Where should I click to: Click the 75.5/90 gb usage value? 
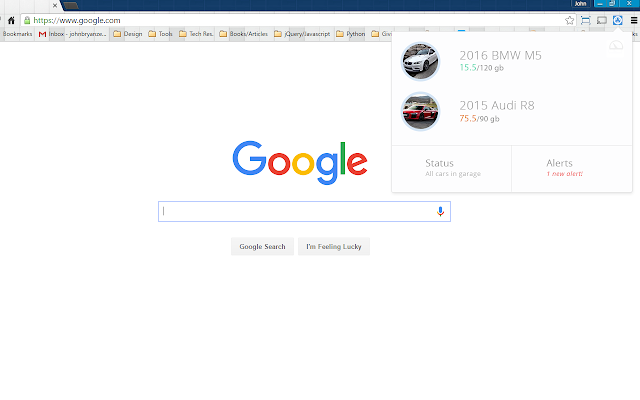click(479, 118)
